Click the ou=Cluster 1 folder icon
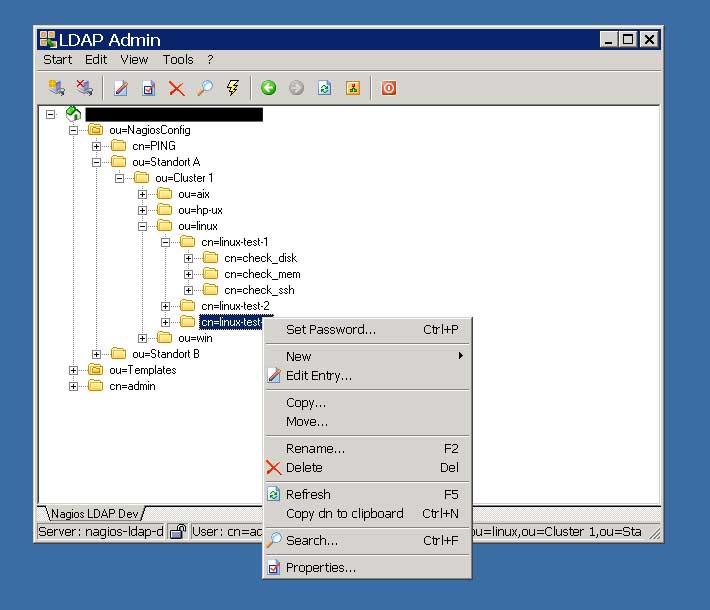The height and width of the screenshot is (610, 710). pos(142,178)
